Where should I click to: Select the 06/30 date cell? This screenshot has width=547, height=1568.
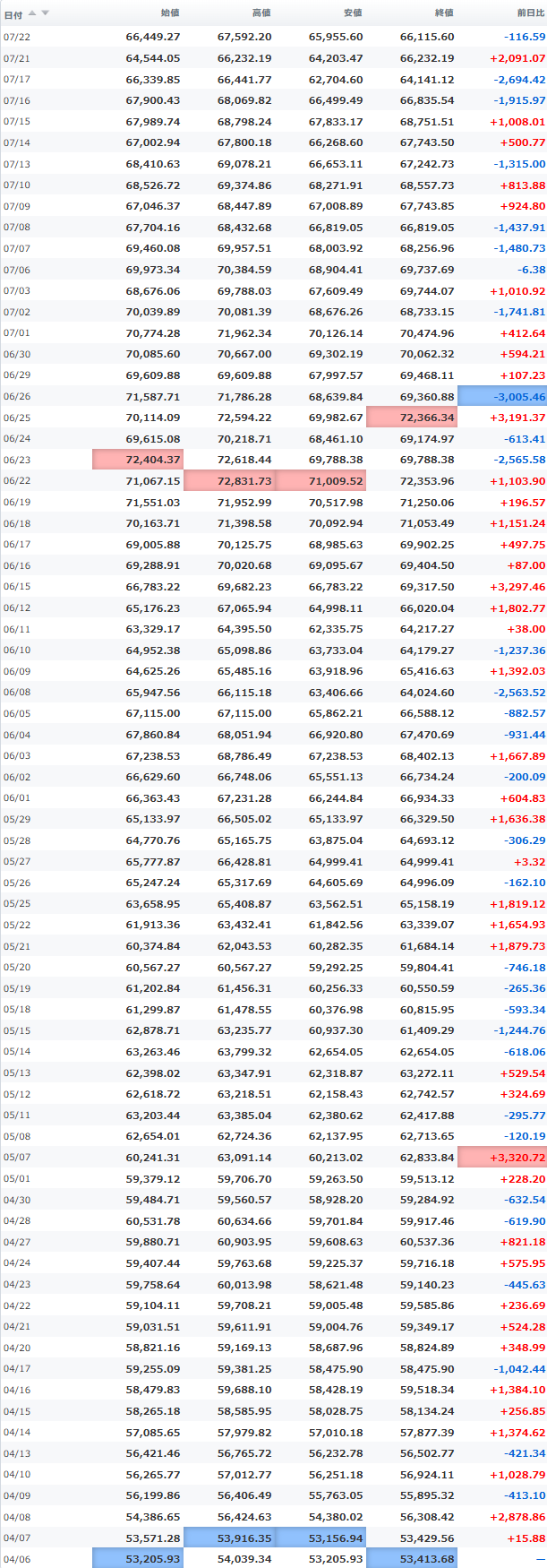pos(16,355)
